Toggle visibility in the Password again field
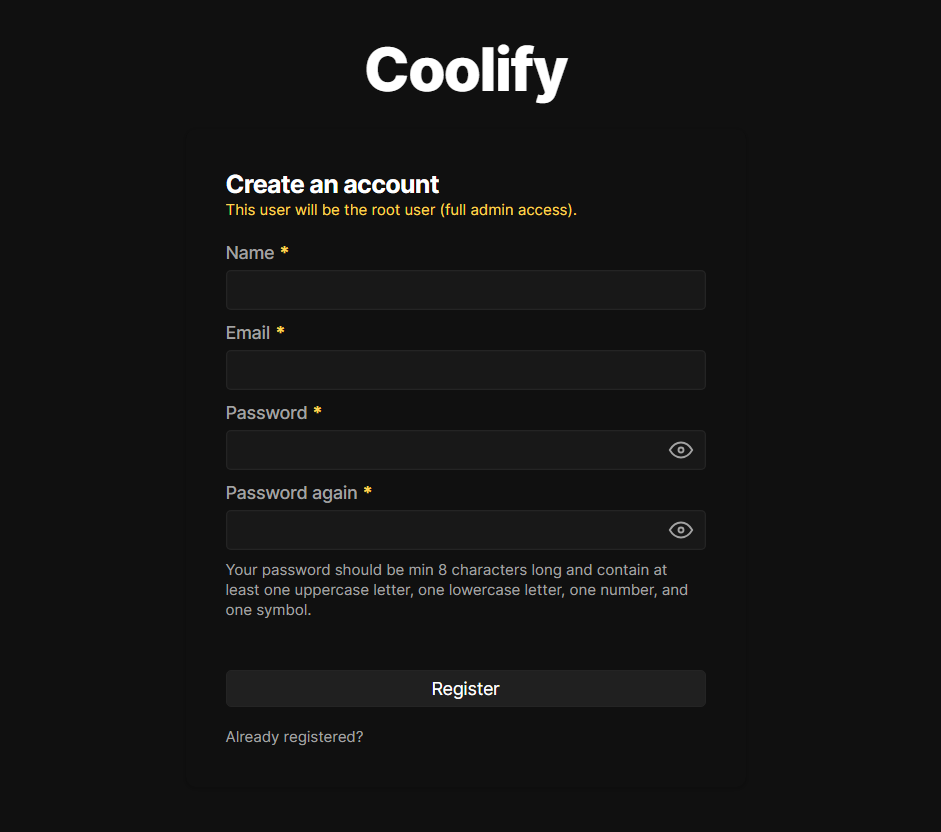 click(x=681, y=530)
